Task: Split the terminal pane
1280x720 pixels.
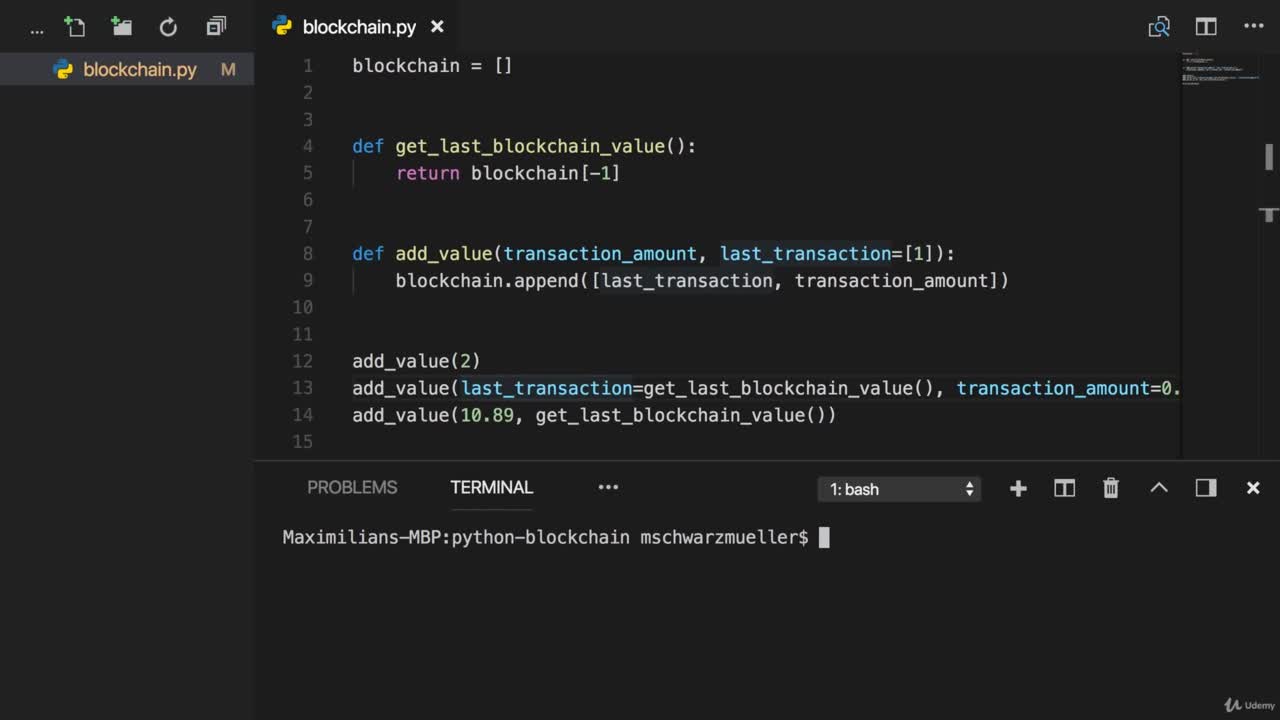Action: pyautogui.click(x=1064, y=488)
